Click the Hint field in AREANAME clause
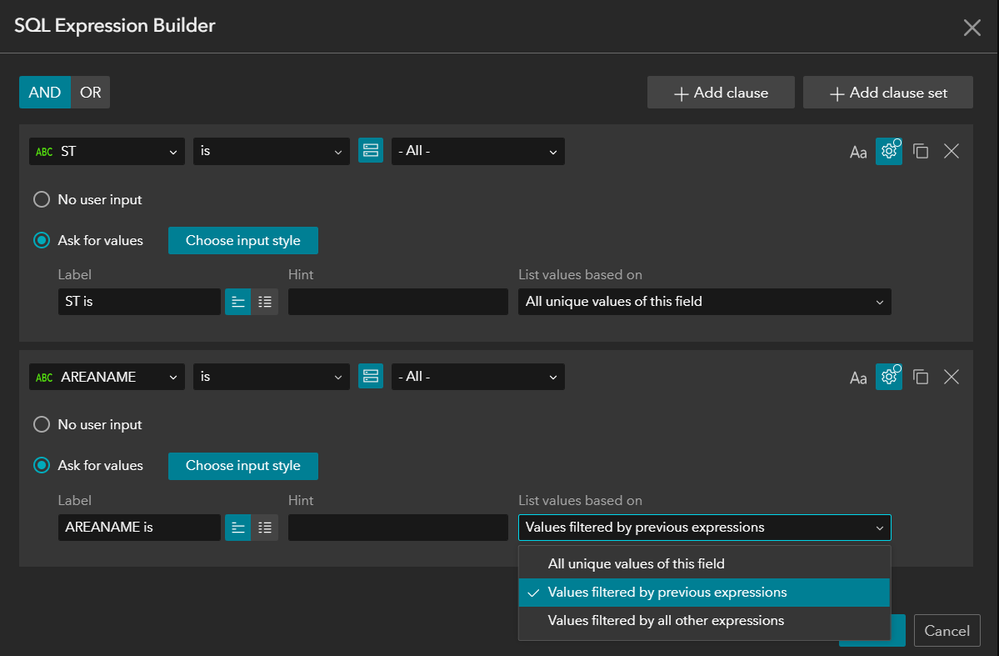 tap(398, 527)
